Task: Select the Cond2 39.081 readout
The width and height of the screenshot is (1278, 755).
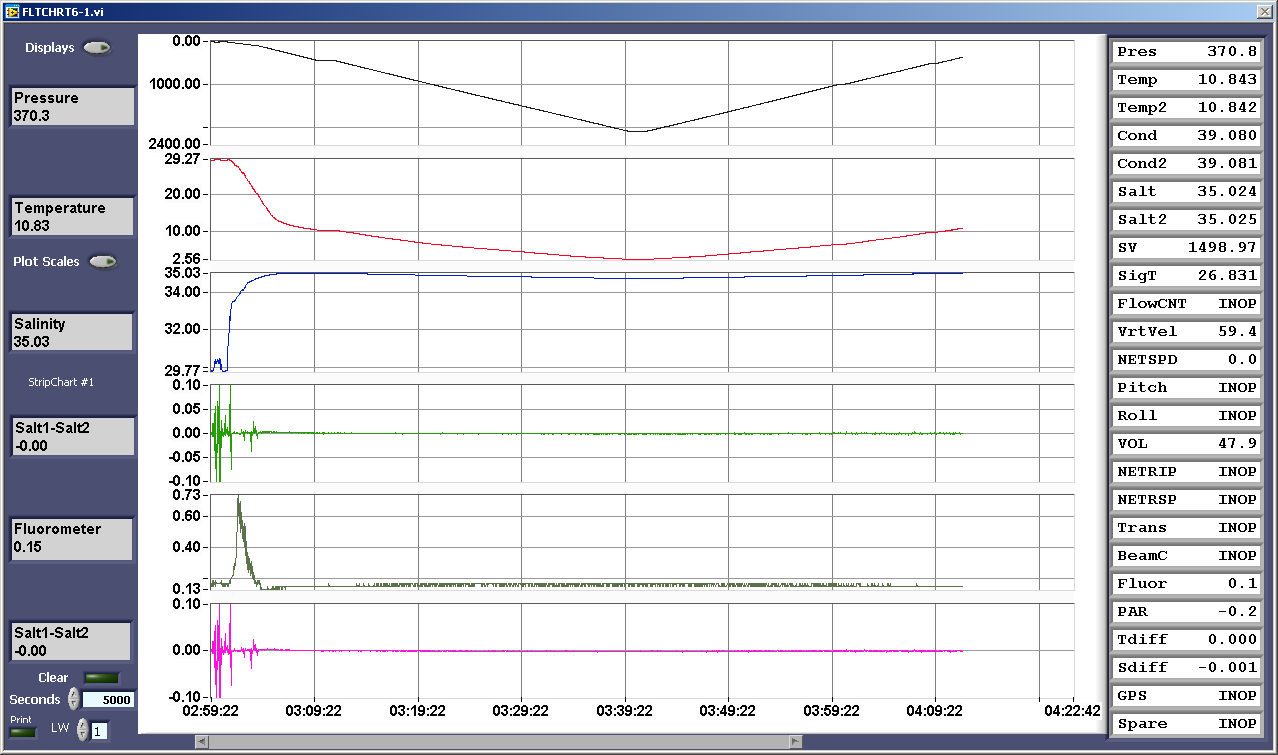Action: [x=1187, y=164]
